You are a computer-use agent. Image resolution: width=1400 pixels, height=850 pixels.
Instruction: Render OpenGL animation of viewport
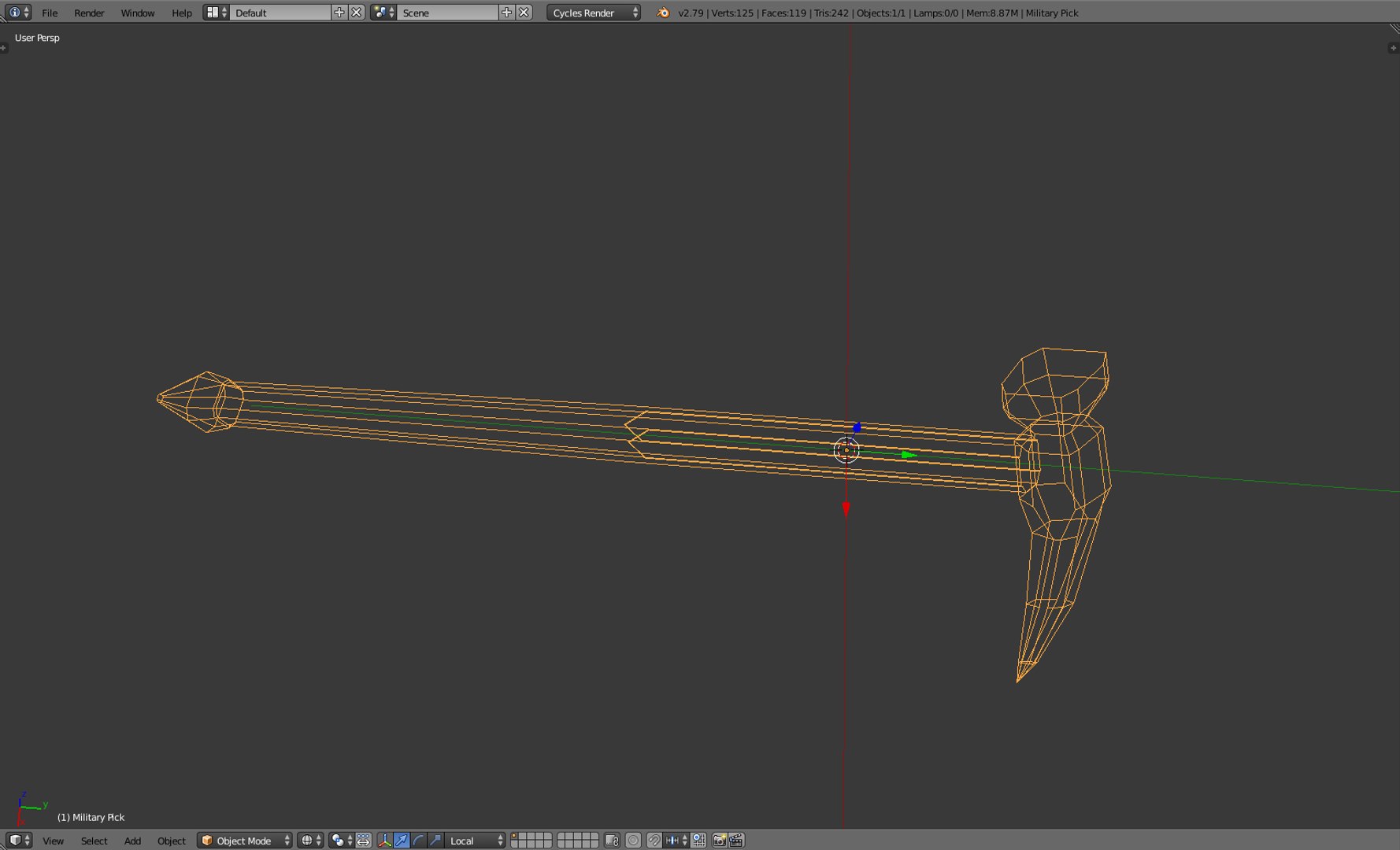pyautogui.click(x=736, y=841)
